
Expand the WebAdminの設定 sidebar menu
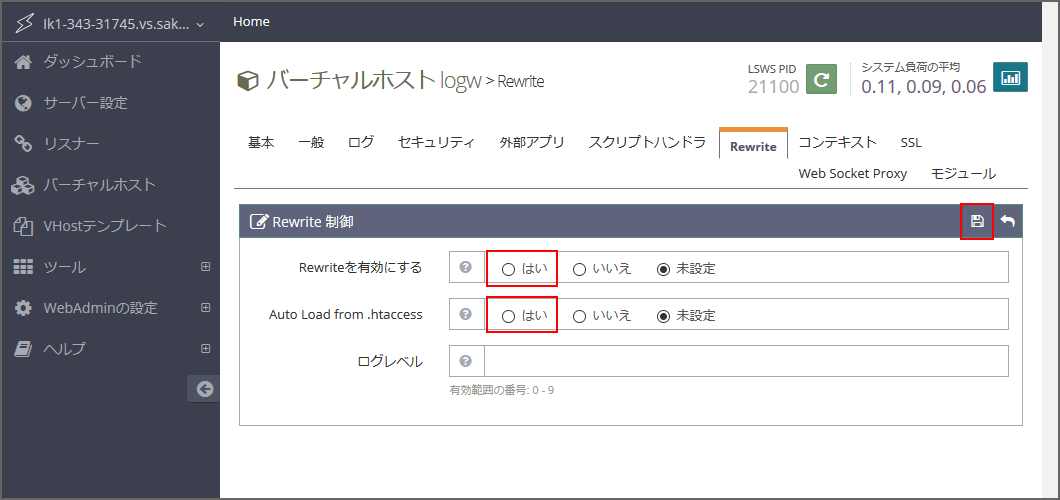[x=205, y=308]
